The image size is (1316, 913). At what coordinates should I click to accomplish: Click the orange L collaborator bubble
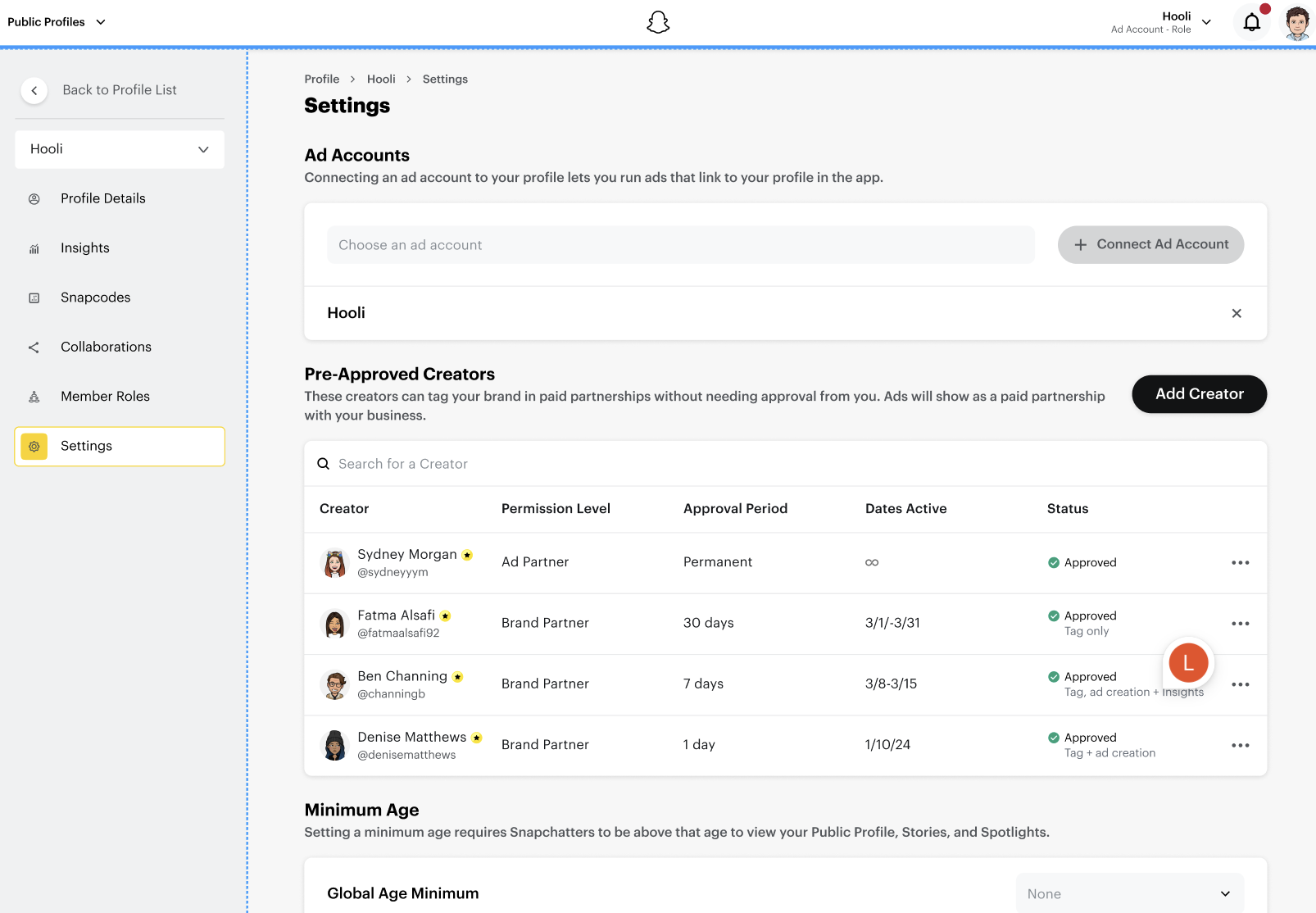tap(1188, 663)
